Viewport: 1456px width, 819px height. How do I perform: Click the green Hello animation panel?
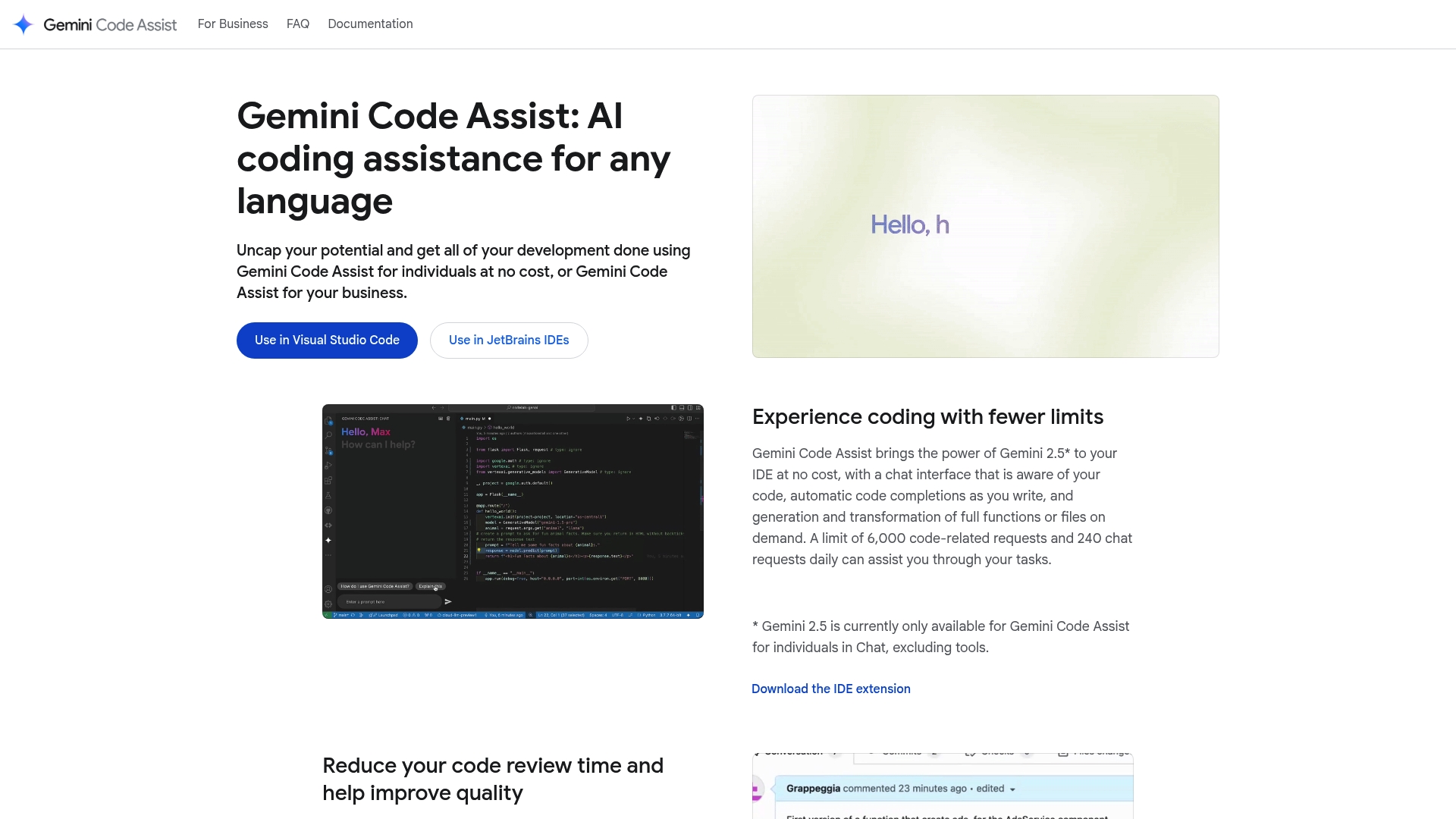[986, 226]
